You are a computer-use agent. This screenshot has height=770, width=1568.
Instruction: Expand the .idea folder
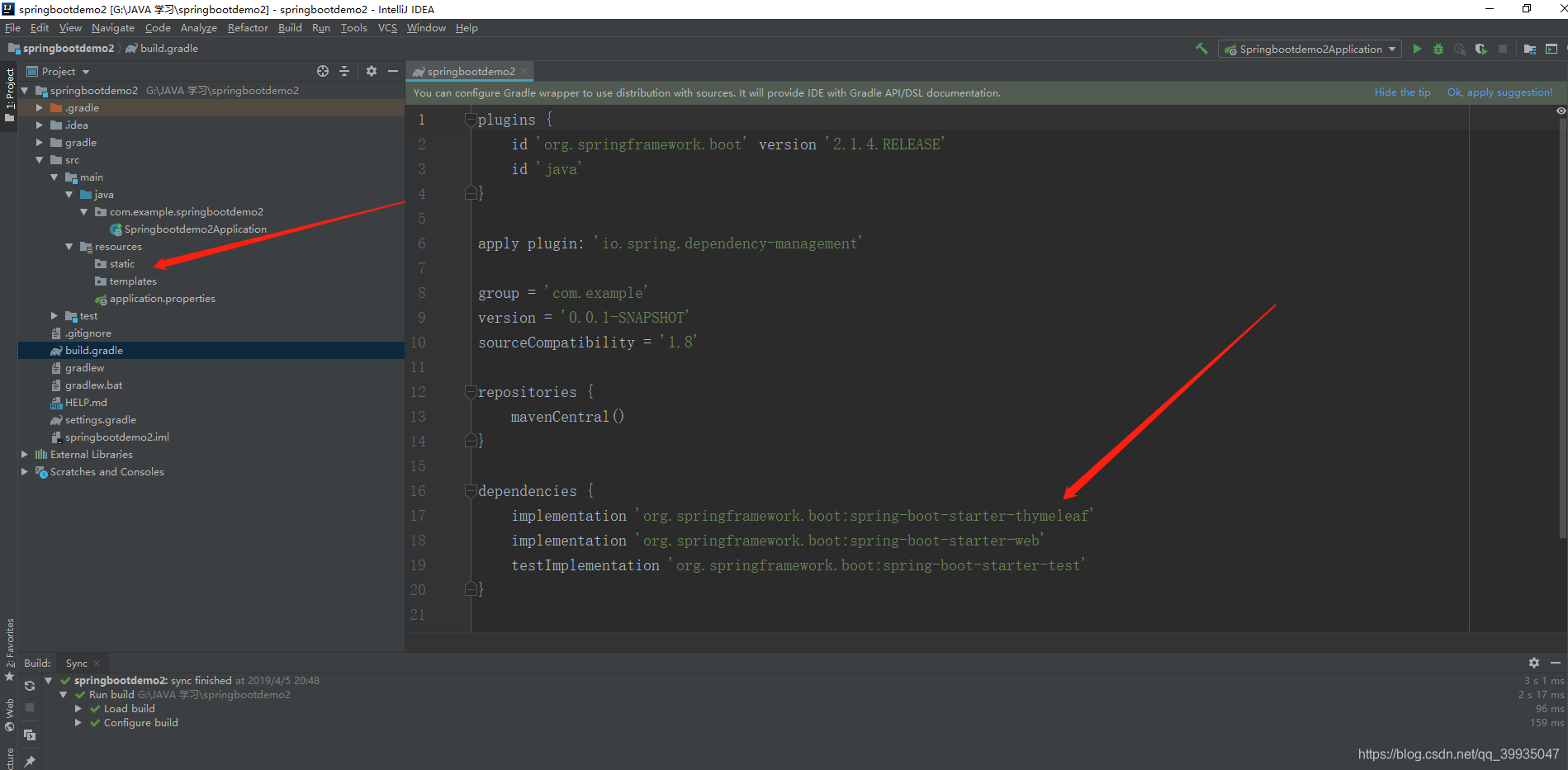point(39,125)
